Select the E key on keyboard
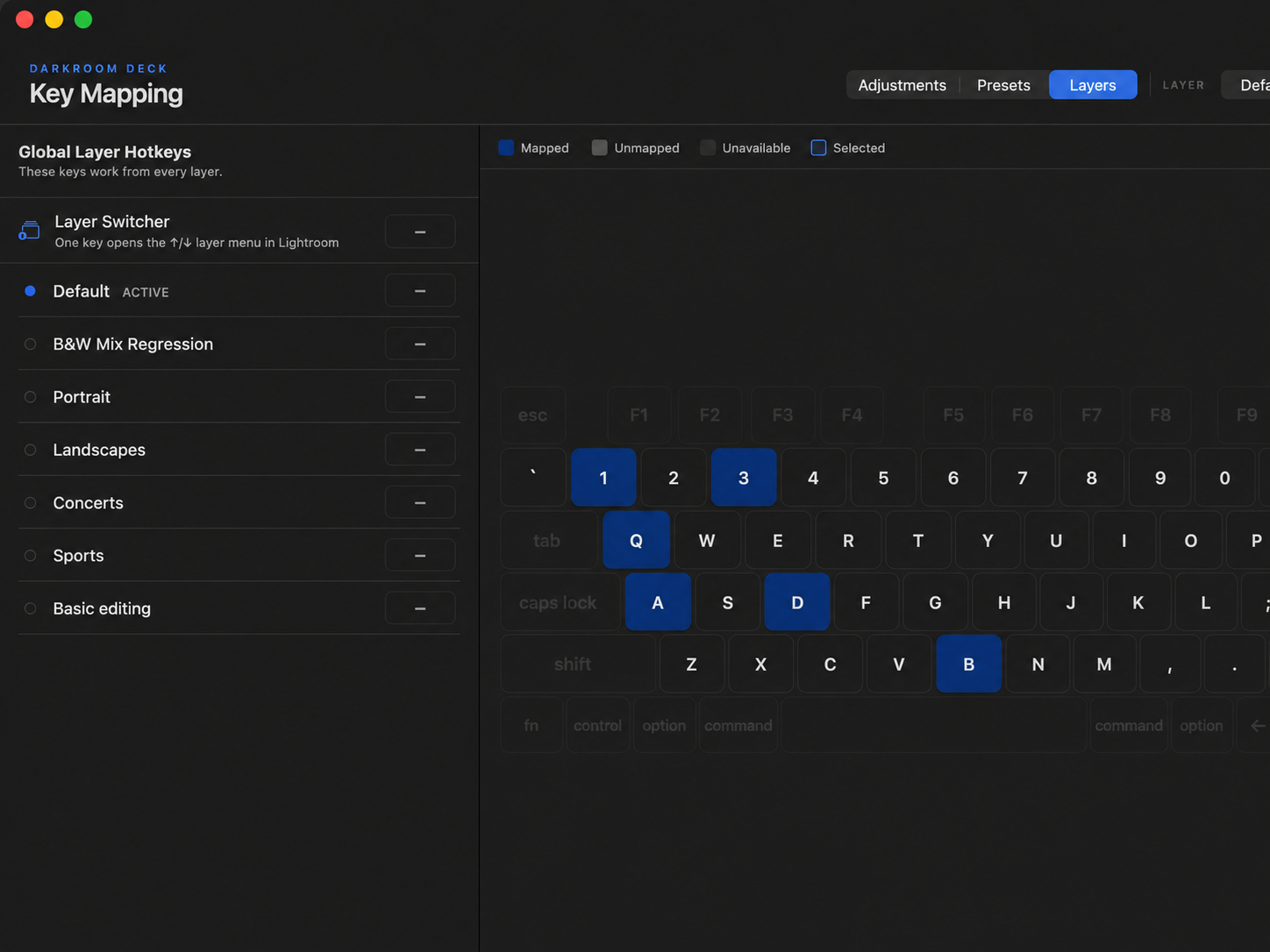Screen dimensions: 1270x952 778,541
